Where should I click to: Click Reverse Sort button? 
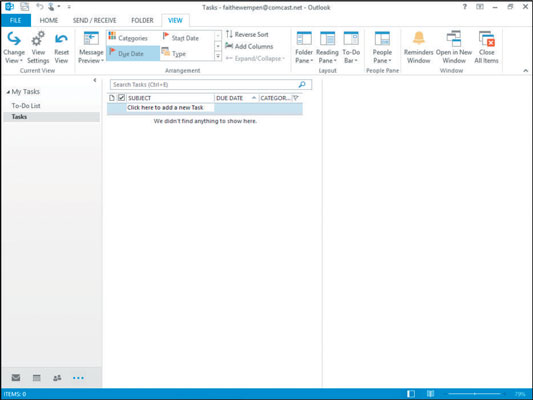247,34
